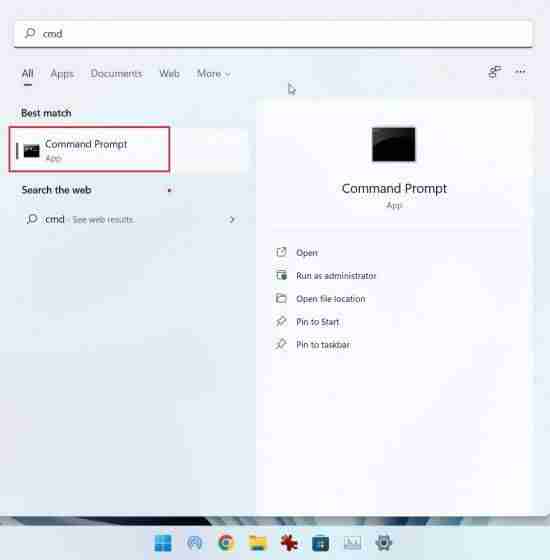Click the Command Prompt title in preview pane
550x560 pixels.
point(394,188)
